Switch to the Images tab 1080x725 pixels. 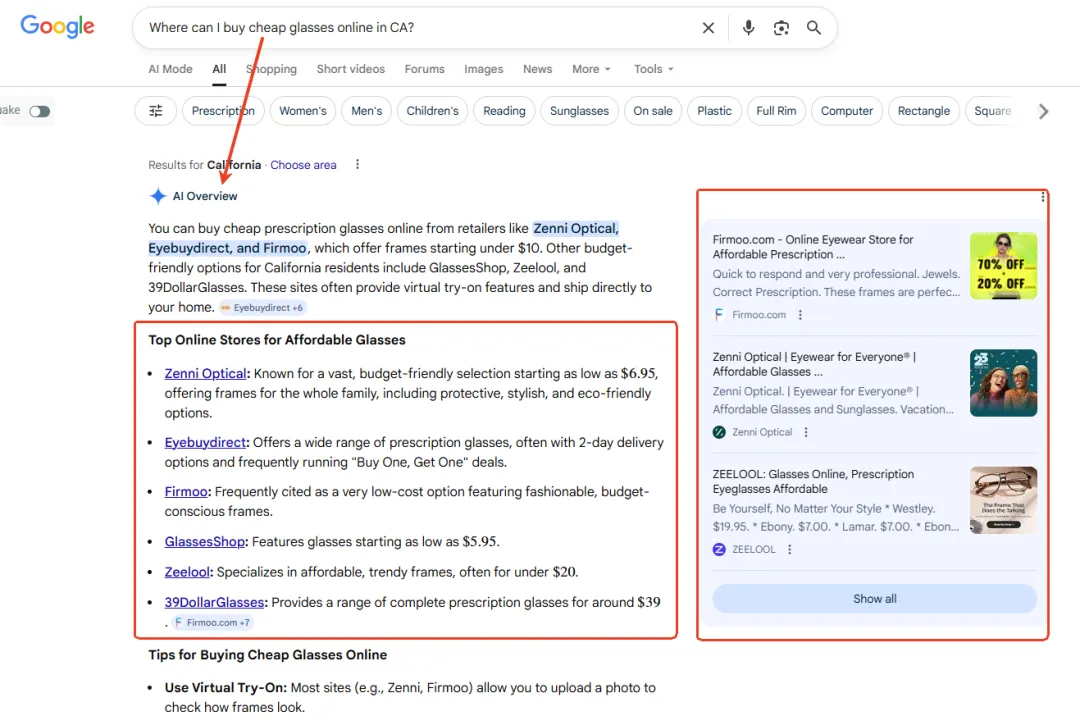tap(484, 69)
